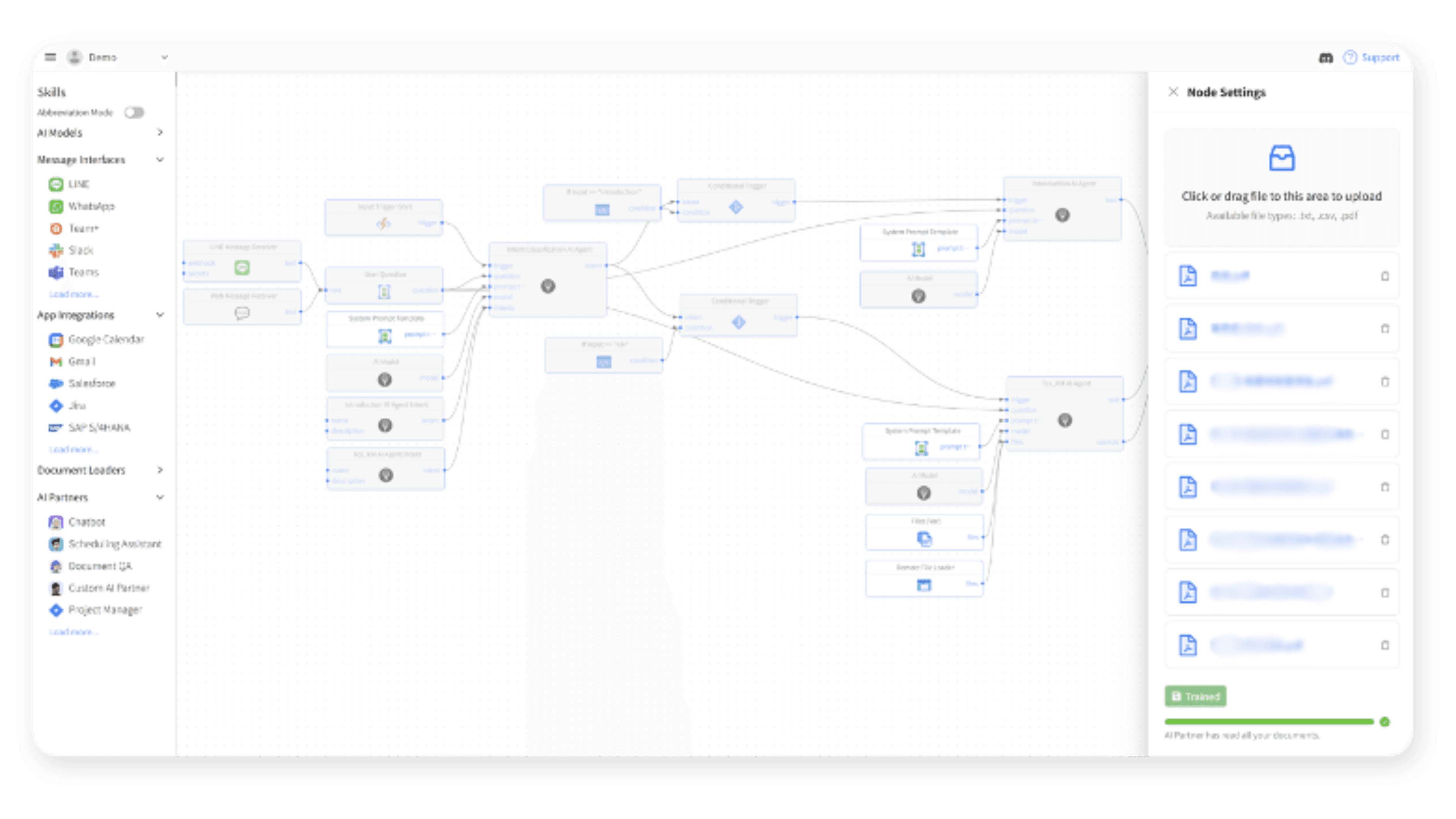Viewport: 1456px width, 819px height.
Task: Open the hamburger menu at top left
Action: coord(50,57)
